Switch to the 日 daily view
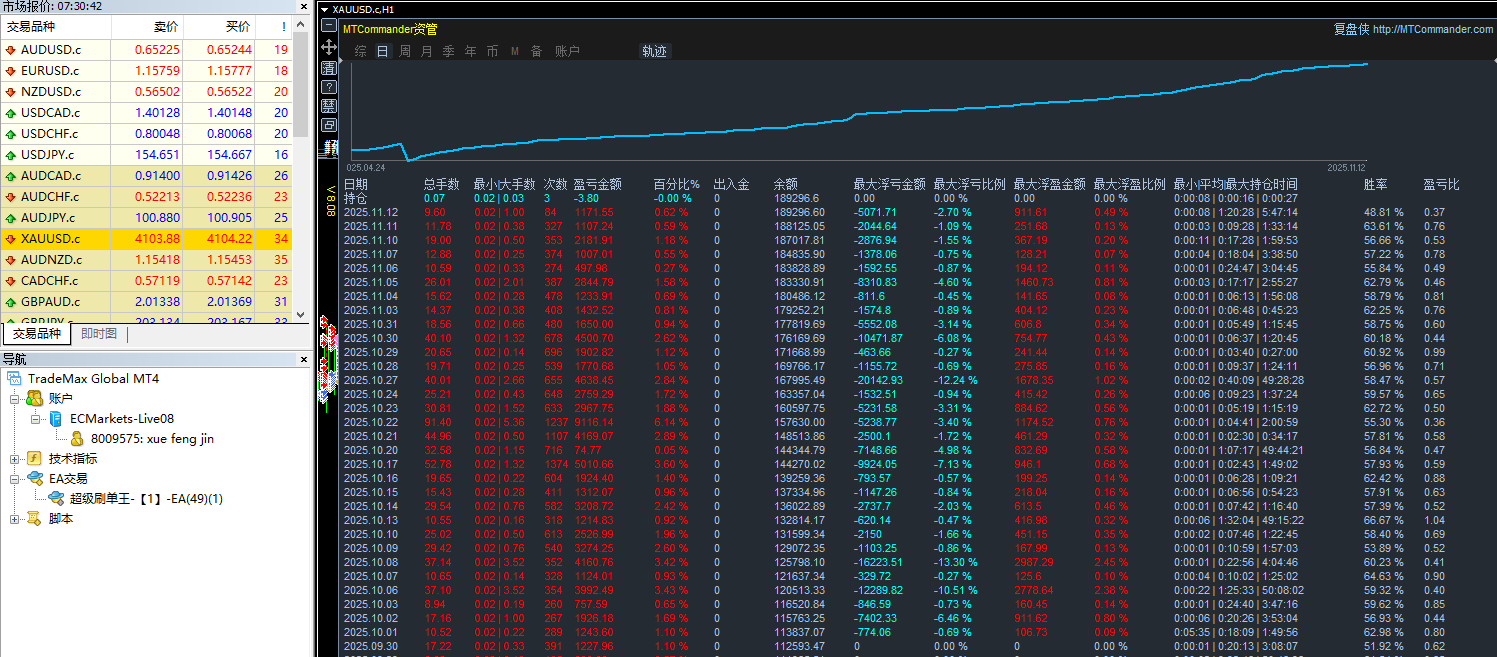Screen dimensions: 1497x657 382,51
